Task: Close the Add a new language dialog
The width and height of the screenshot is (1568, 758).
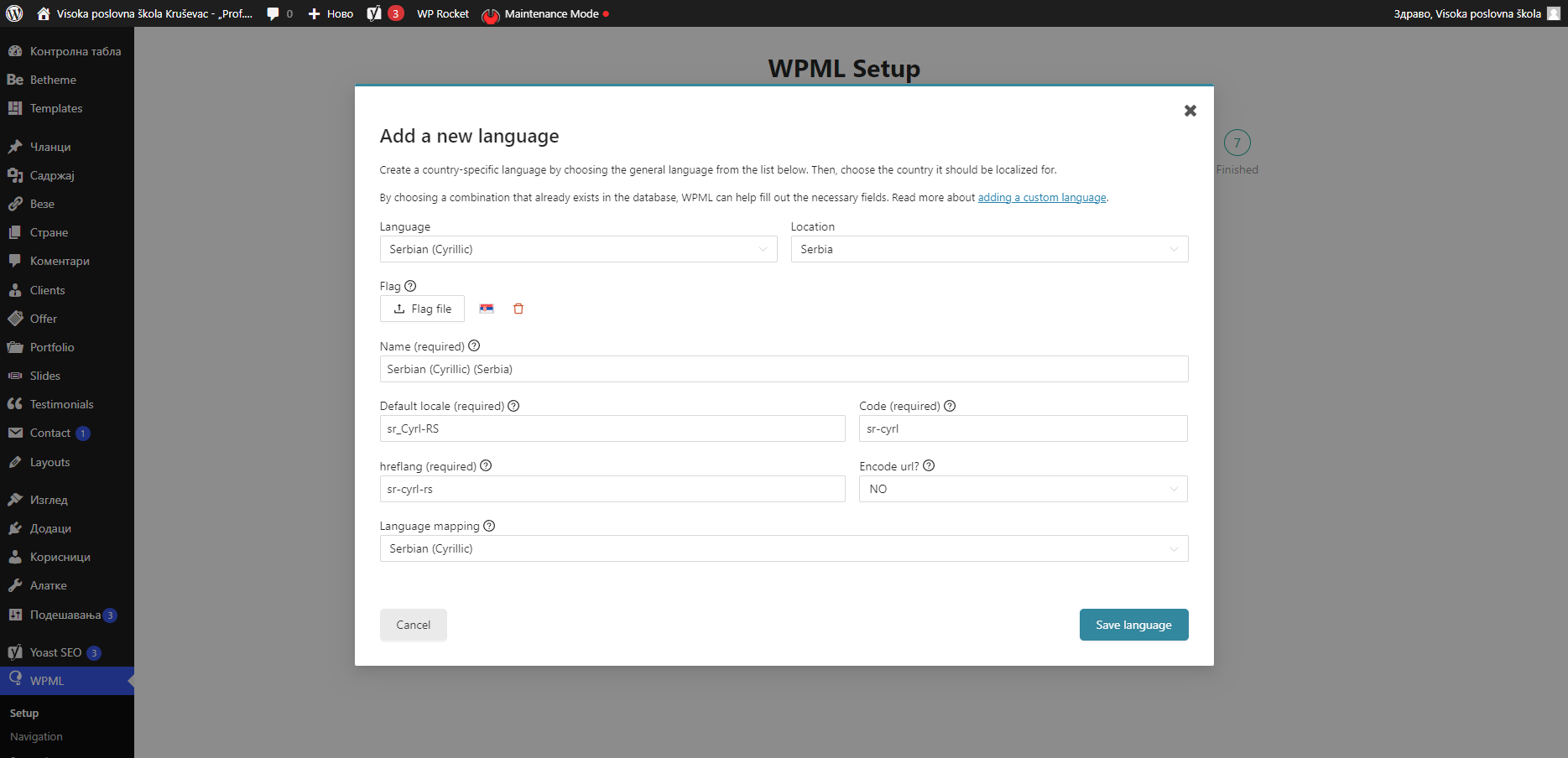Action: [1190, 111]
